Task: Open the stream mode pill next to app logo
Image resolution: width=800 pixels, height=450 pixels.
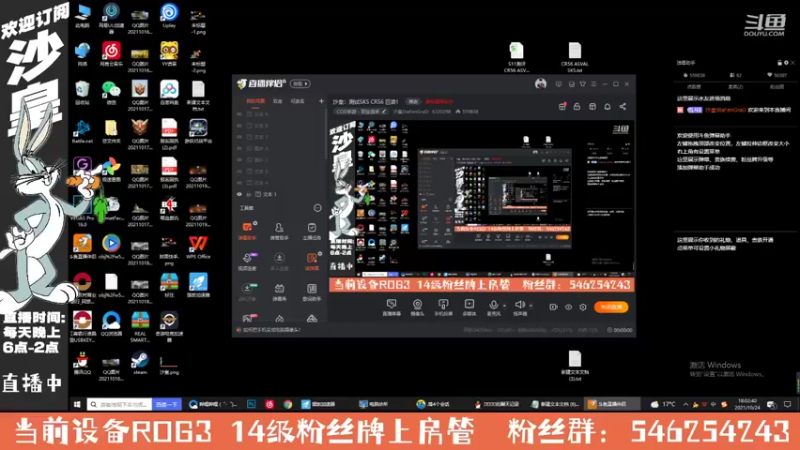Action: pos(300,84)
